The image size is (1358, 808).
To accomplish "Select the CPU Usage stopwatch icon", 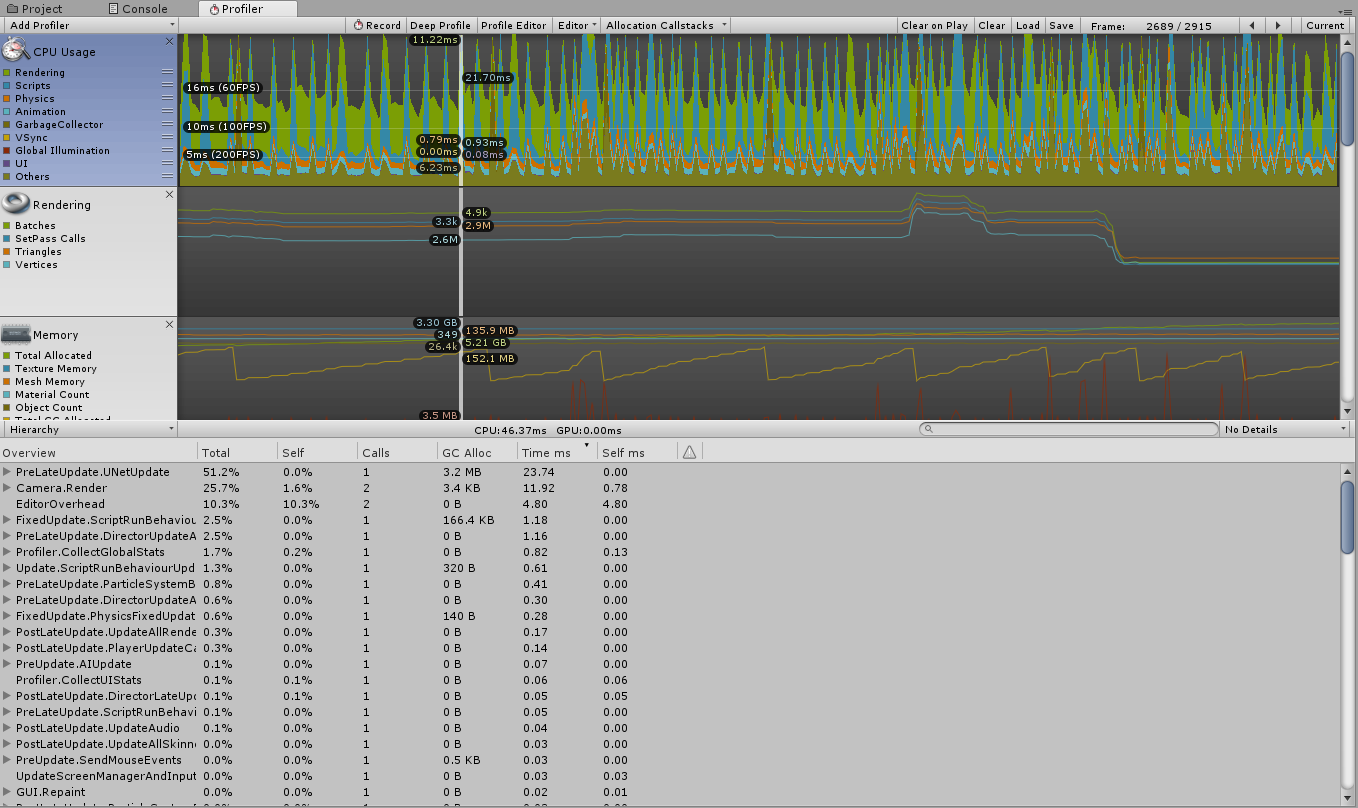I will pyautogui.click(x=16, y=49).
